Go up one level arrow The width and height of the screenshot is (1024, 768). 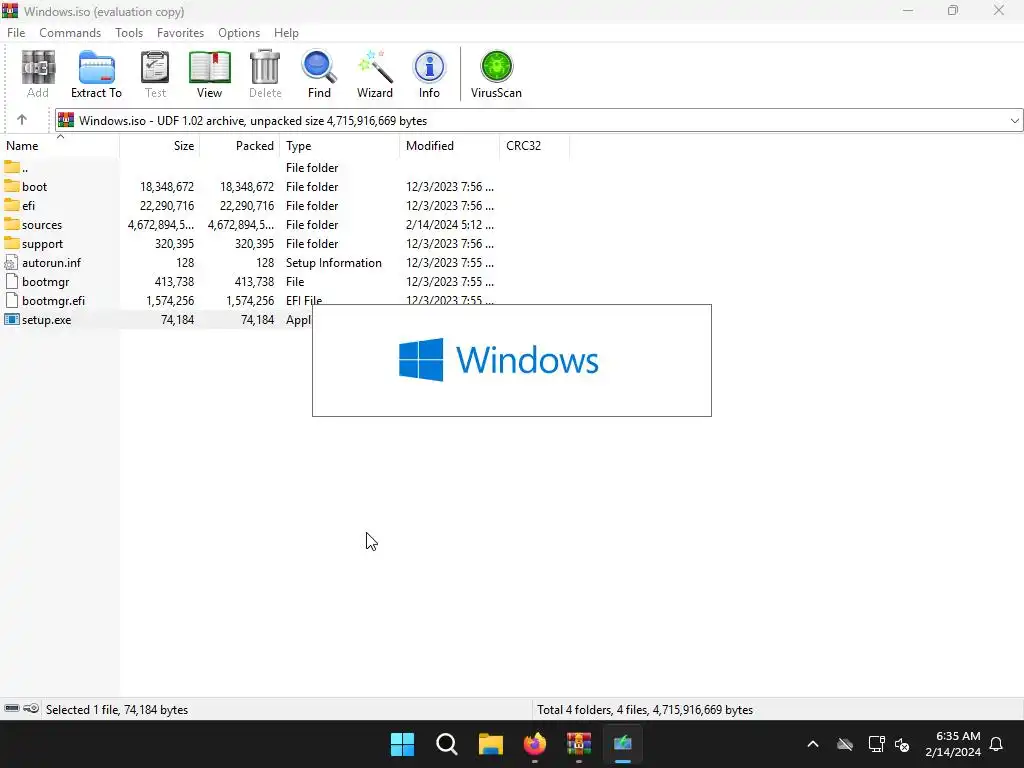tap(22, 120)
